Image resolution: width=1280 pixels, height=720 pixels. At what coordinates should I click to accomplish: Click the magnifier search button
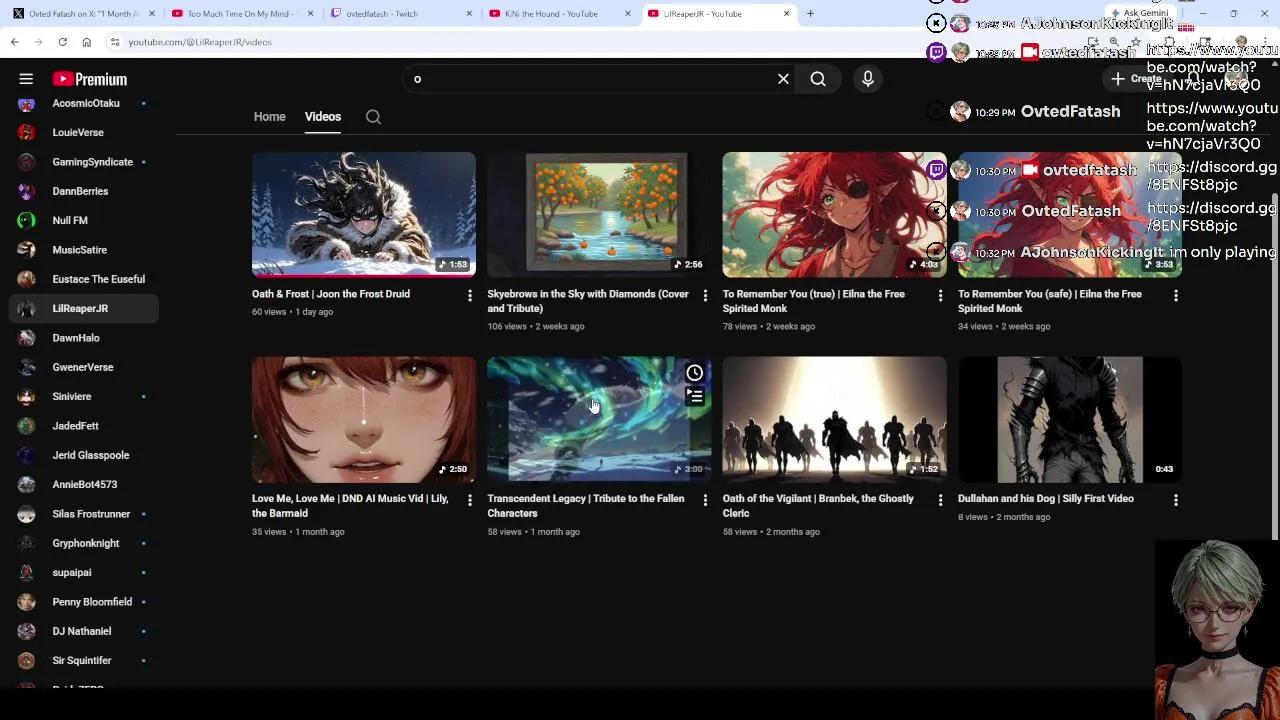[x=818, y=79]
